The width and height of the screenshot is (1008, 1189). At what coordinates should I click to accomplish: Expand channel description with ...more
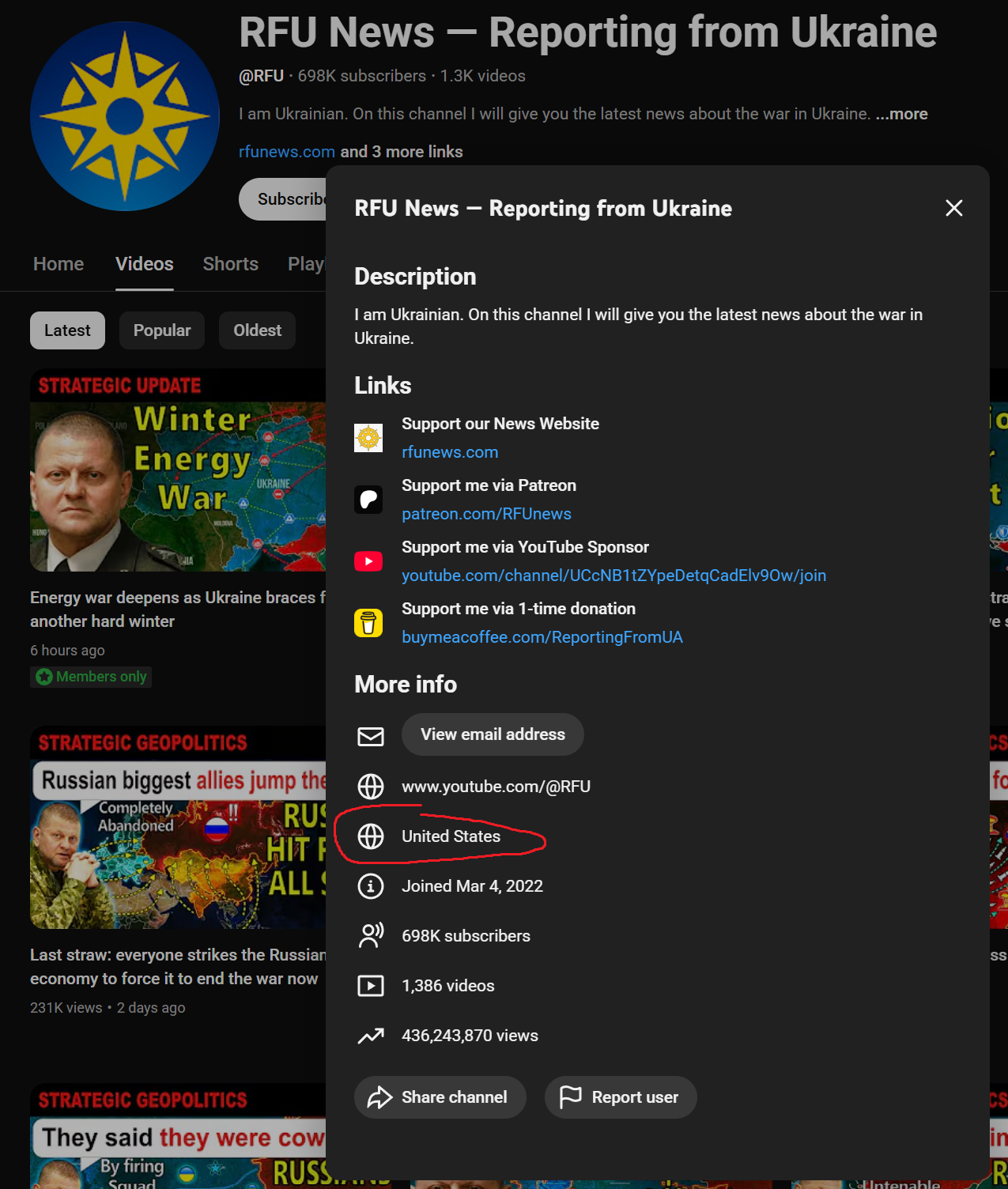click(901, 114)
